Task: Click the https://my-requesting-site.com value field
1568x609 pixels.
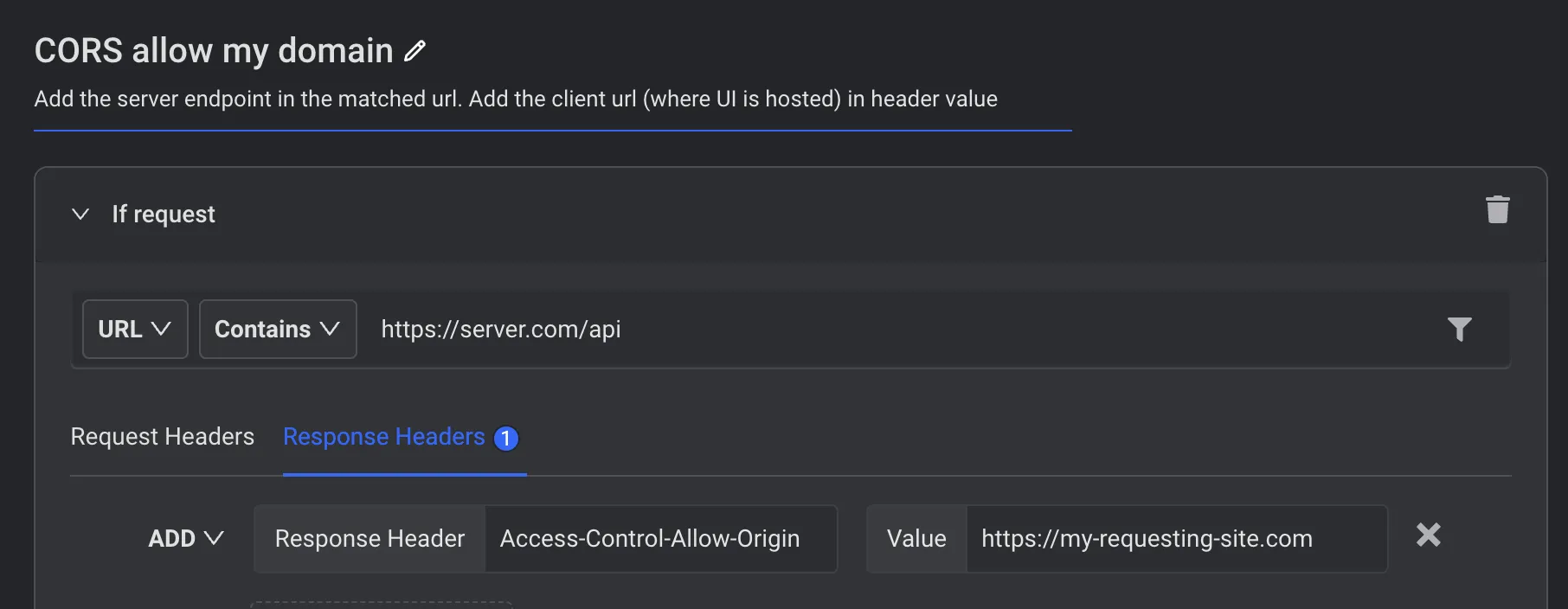Action: pos(1175,538)
